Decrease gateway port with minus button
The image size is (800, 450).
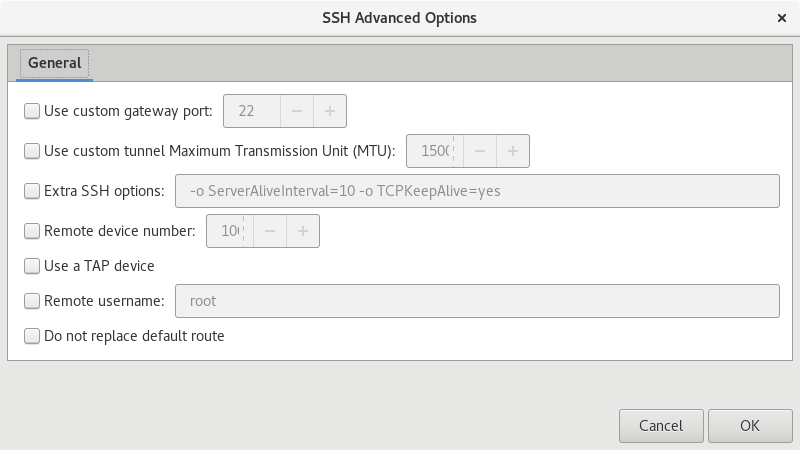(298, 111)
